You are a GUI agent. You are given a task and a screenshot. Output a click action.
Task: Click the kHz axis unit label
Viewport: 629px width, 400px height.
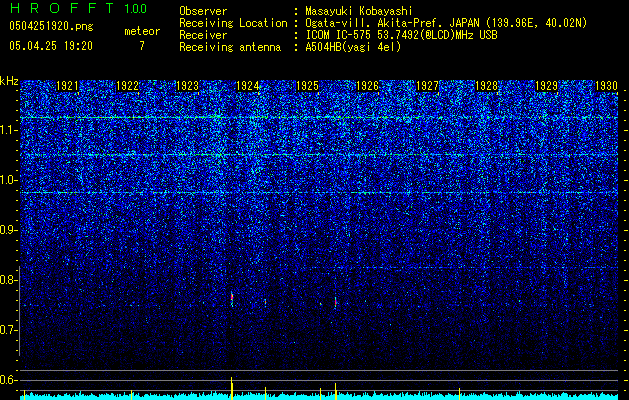(9, 81)
